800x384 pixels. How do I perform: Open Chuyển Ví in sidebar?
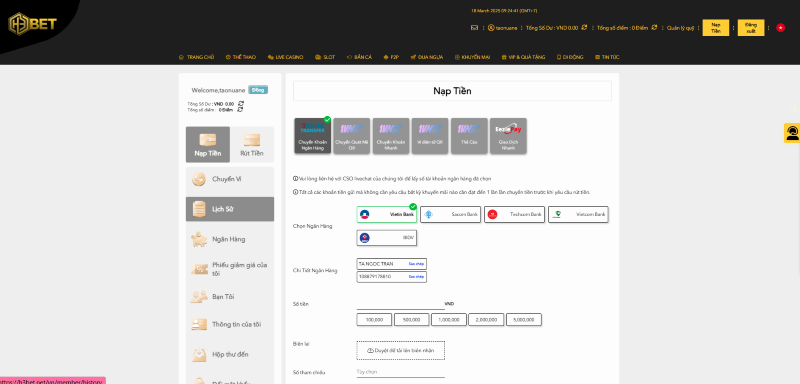(230, 180)
